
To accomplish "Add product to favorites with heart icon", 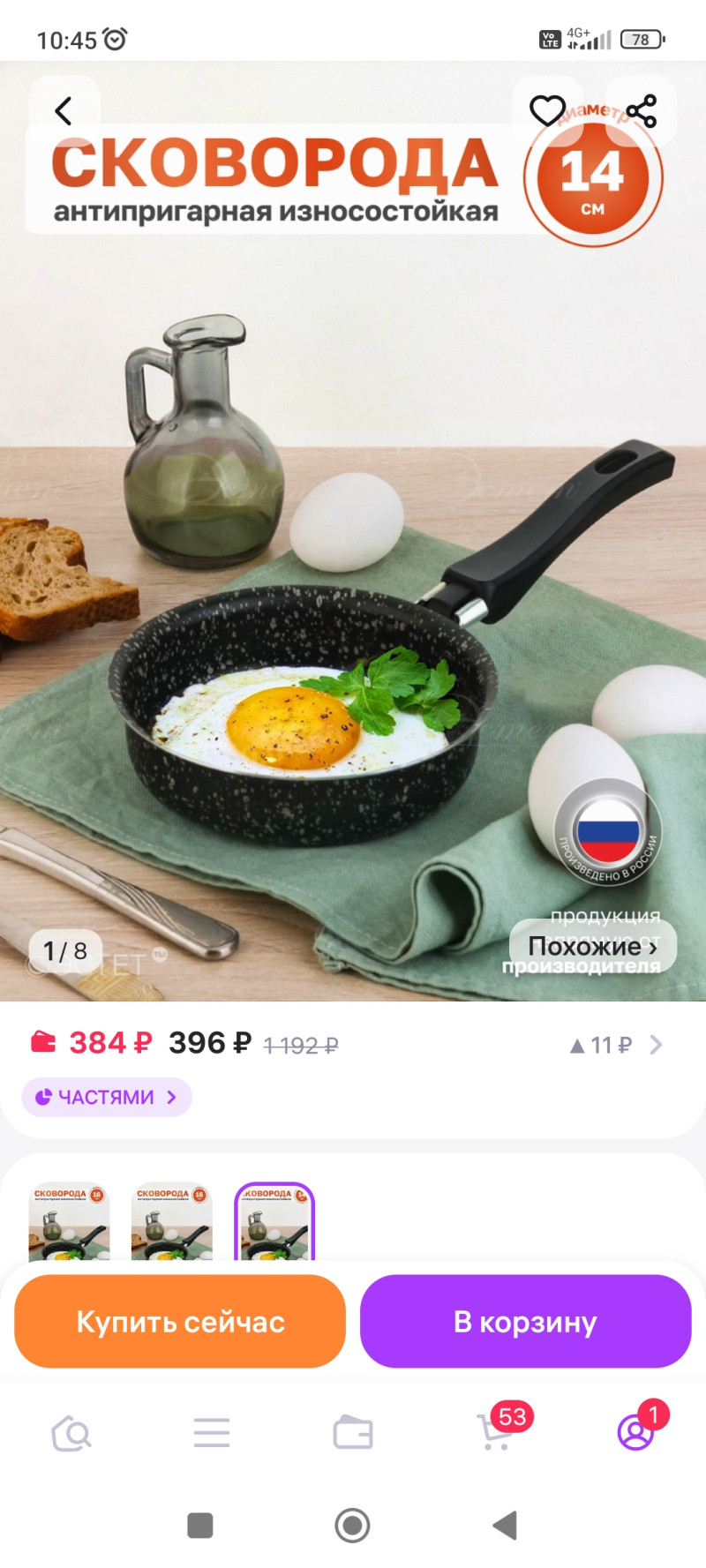I will [x=547, y=111].
